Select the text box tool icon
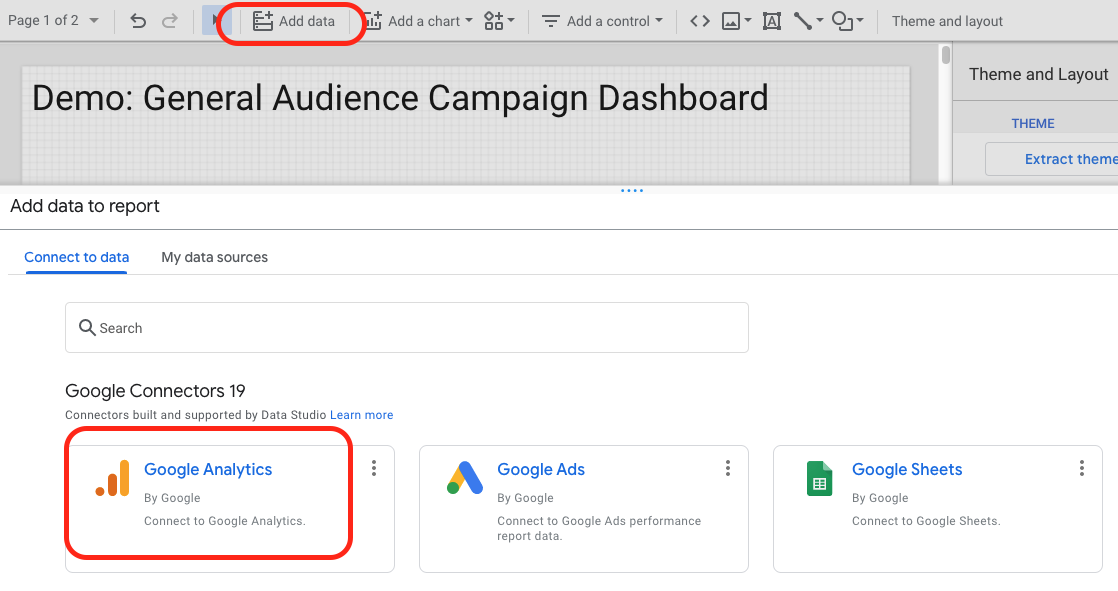 771,21
